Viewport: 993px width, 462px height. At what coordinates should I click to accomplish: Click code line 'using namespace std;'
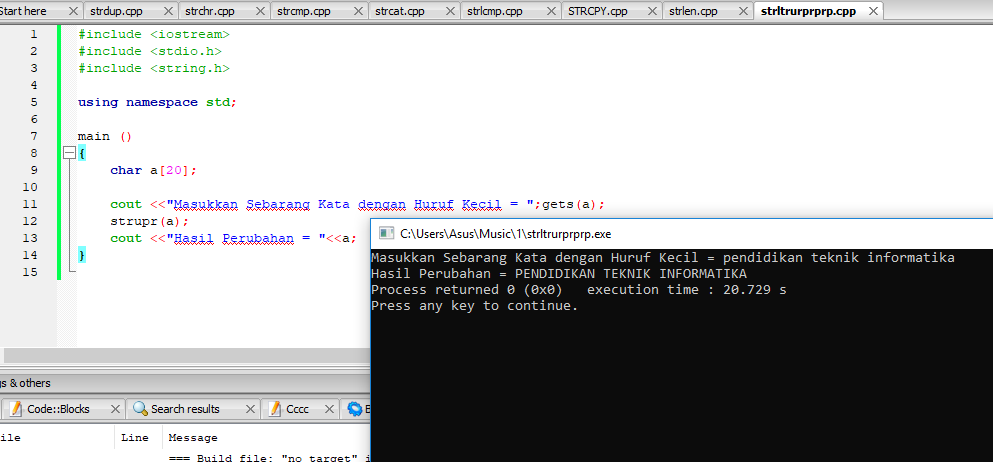tap(158, 102)
